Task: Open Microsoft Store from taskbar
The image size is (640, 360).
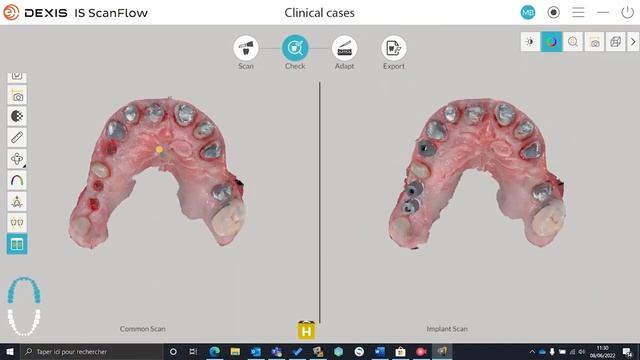Action: tap(400, 351)
